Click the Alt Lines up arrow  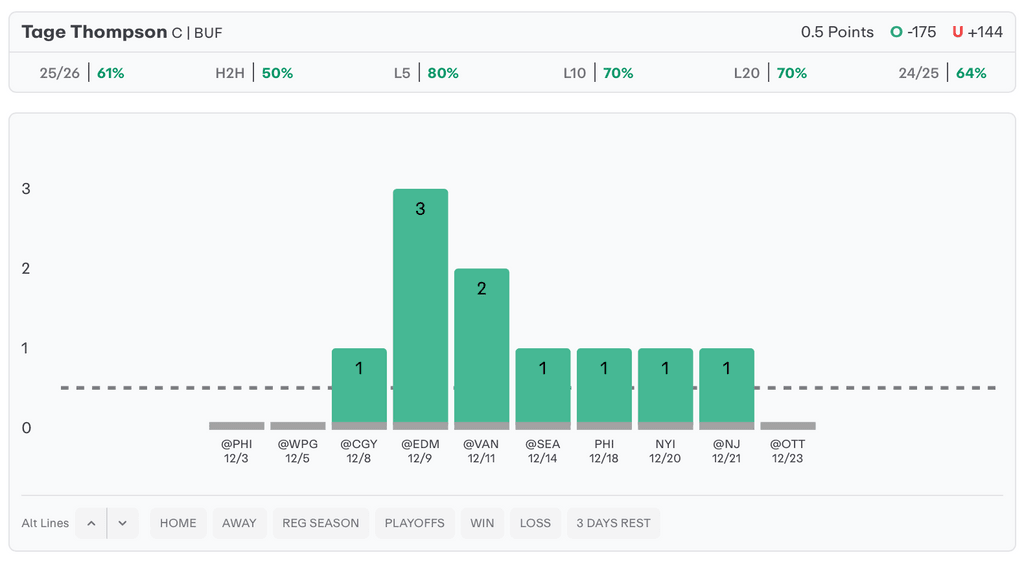(91, 523)
